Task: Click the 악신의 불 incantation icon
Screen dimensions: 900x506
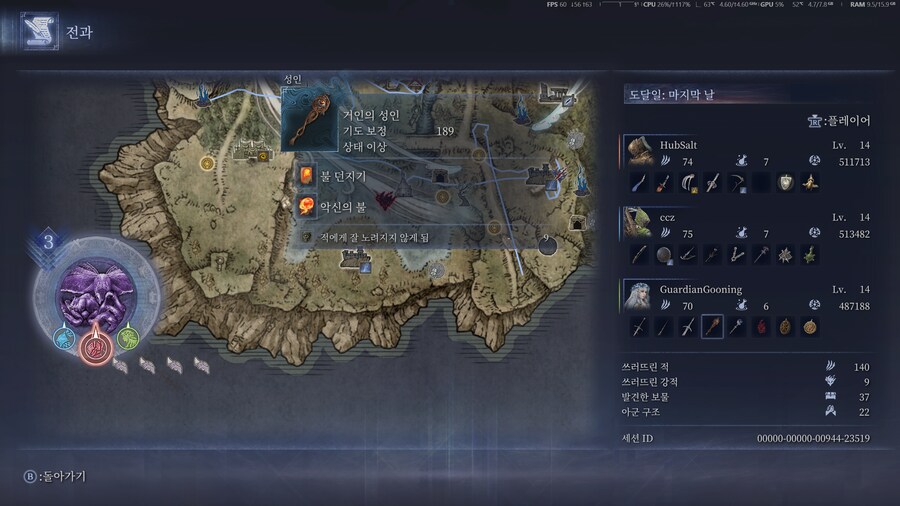Action: click(306, 206)
